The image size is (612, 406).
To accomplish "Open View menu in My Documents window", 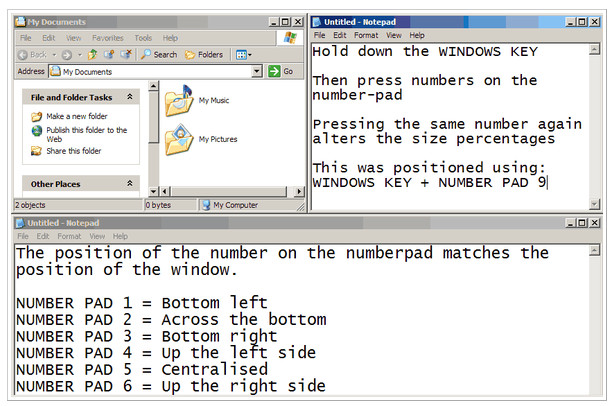I will 73,38.
